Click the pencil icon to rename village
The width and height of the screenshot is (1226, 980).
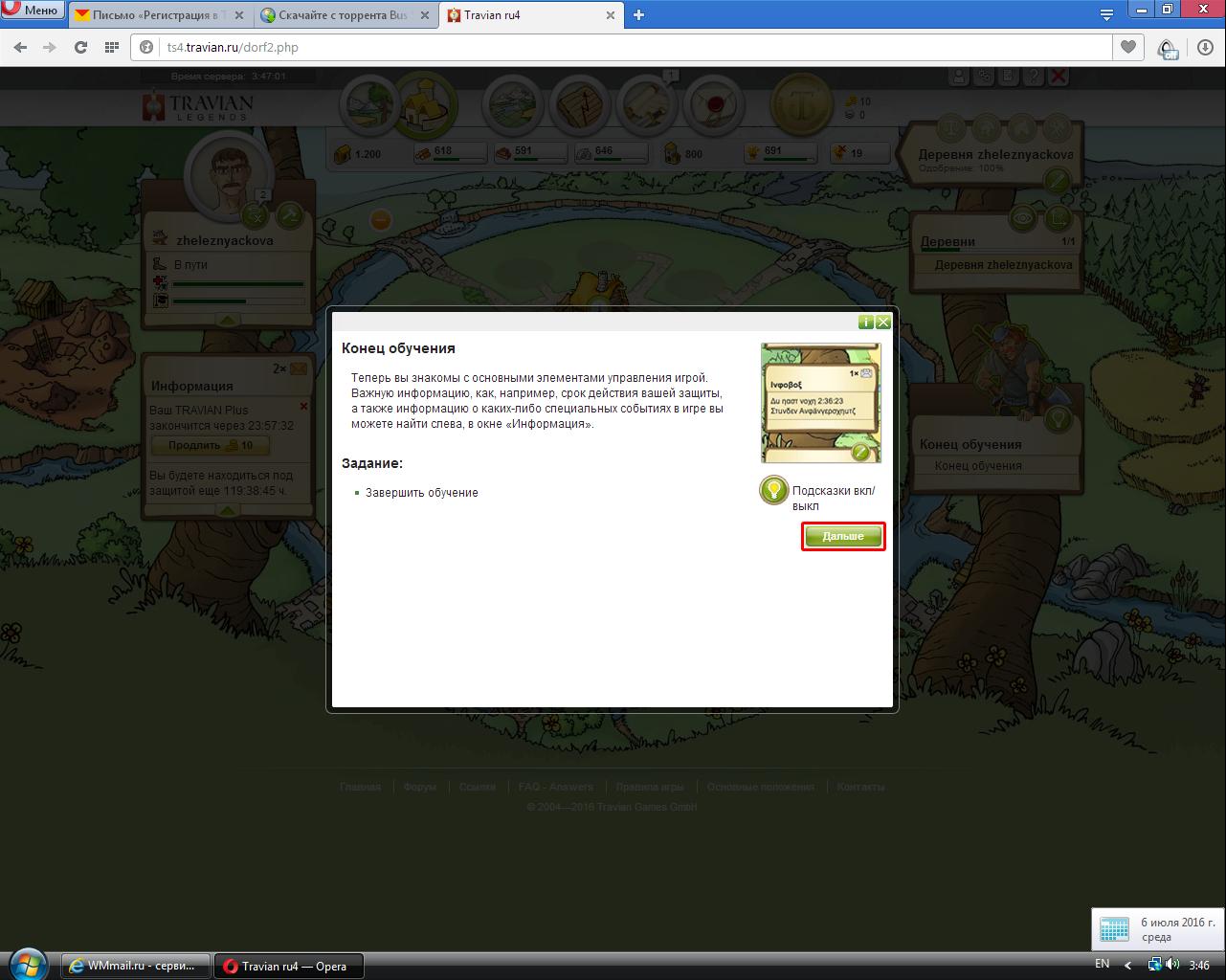[x=1057, y=179]
